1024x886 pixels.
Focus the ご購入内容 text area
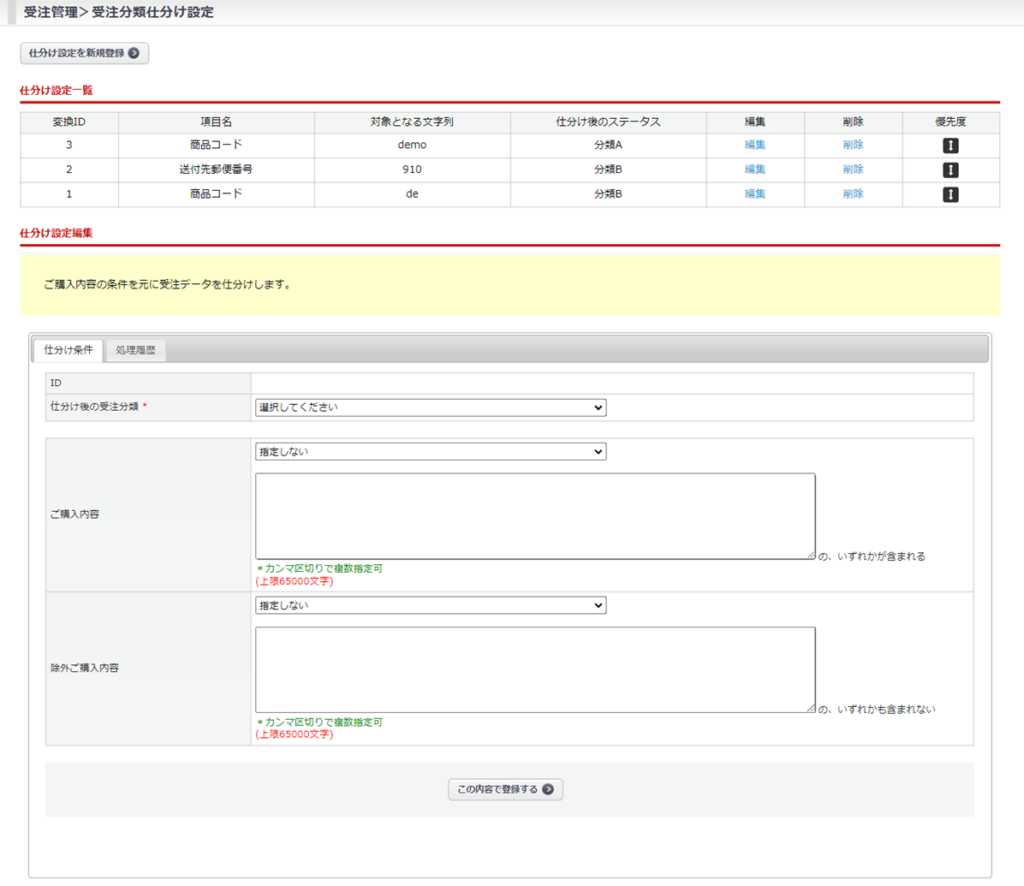click(x=535, y=516)
